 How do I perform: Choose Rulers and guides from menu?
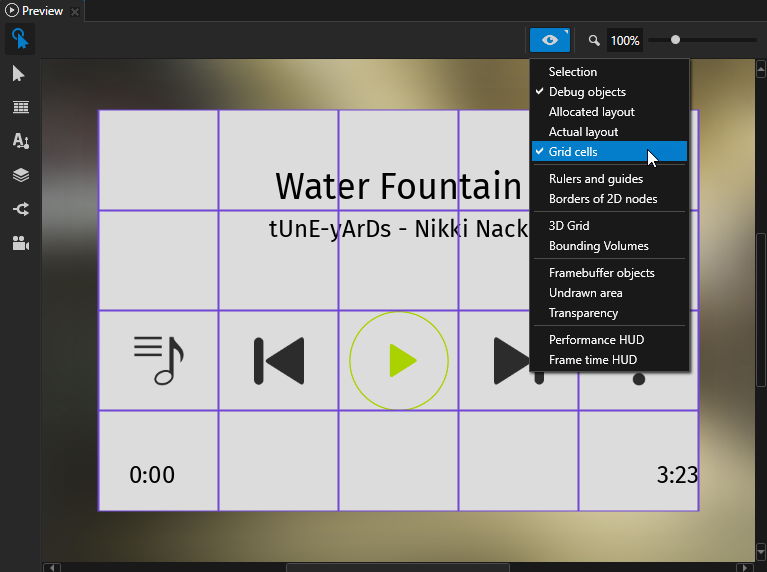click(x=595, y=179)
